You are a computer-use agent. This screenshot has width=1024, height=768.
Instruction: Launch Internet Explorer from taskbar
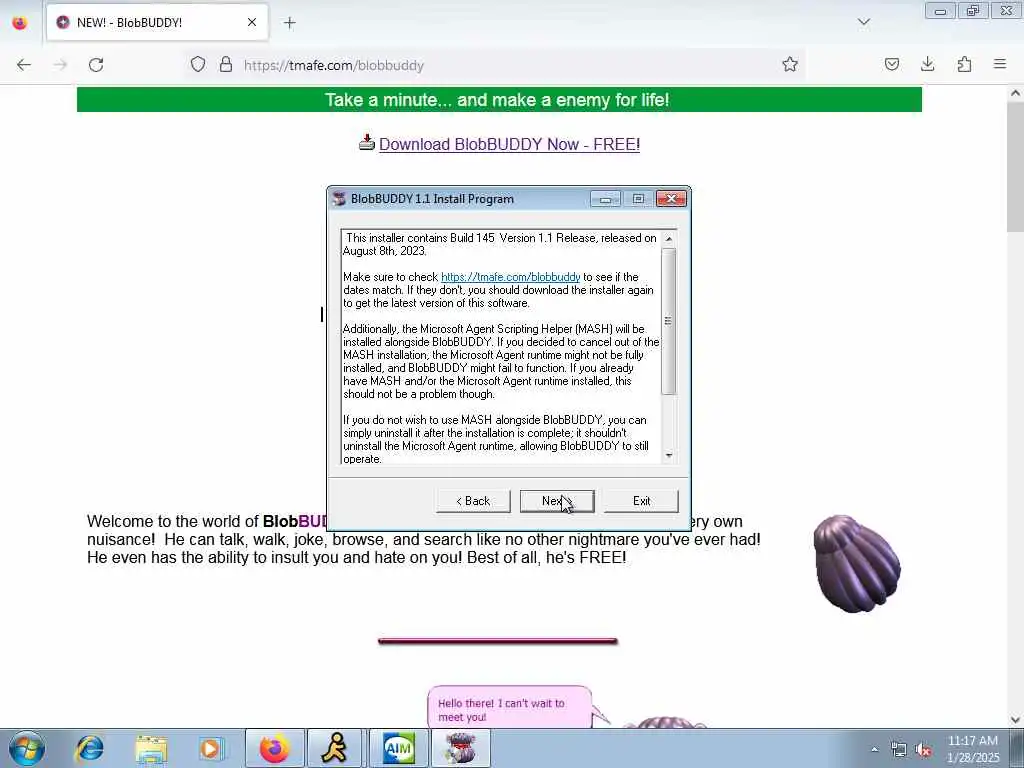click(x=89, y=748)
